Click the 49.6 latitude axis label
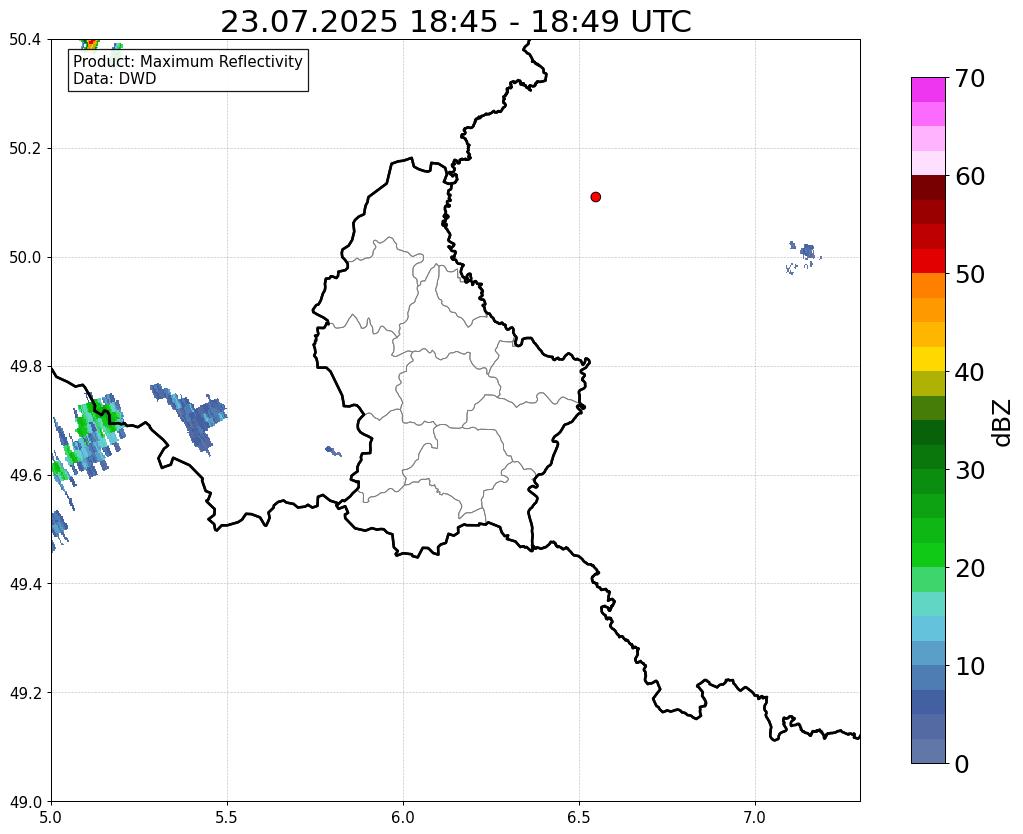Screen dimensions: 1023x834 pyautogui.click(x=25, y=476)
